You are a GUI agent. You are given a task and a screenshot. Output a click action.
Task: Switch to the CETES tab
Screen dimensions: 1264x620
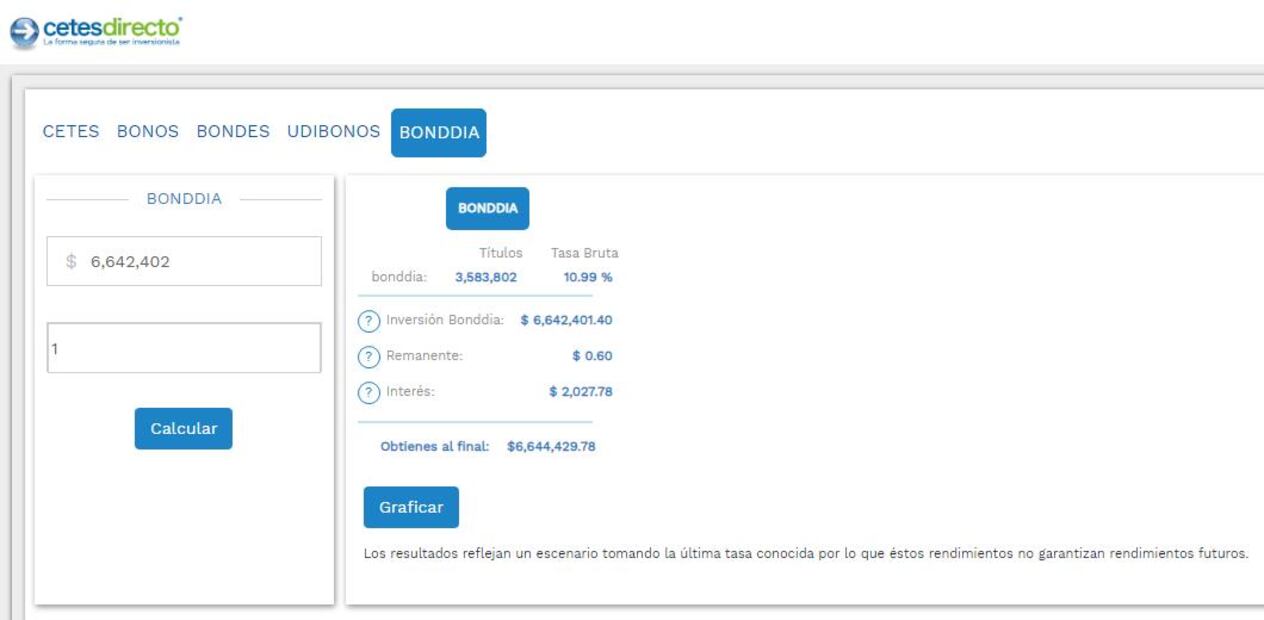click(71, 132)
